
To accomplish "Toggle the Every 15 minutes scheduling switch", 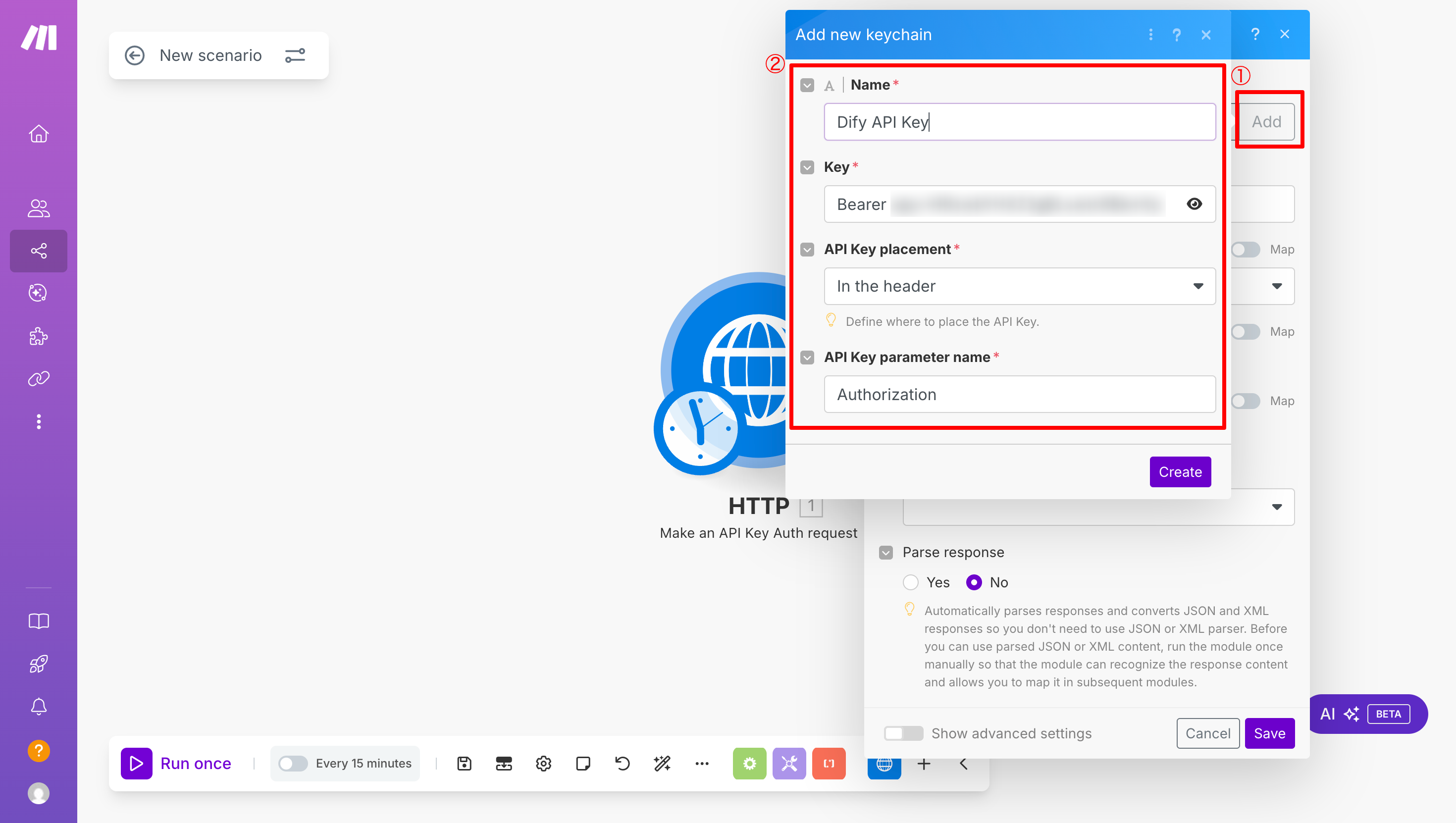I will [293, 764].
